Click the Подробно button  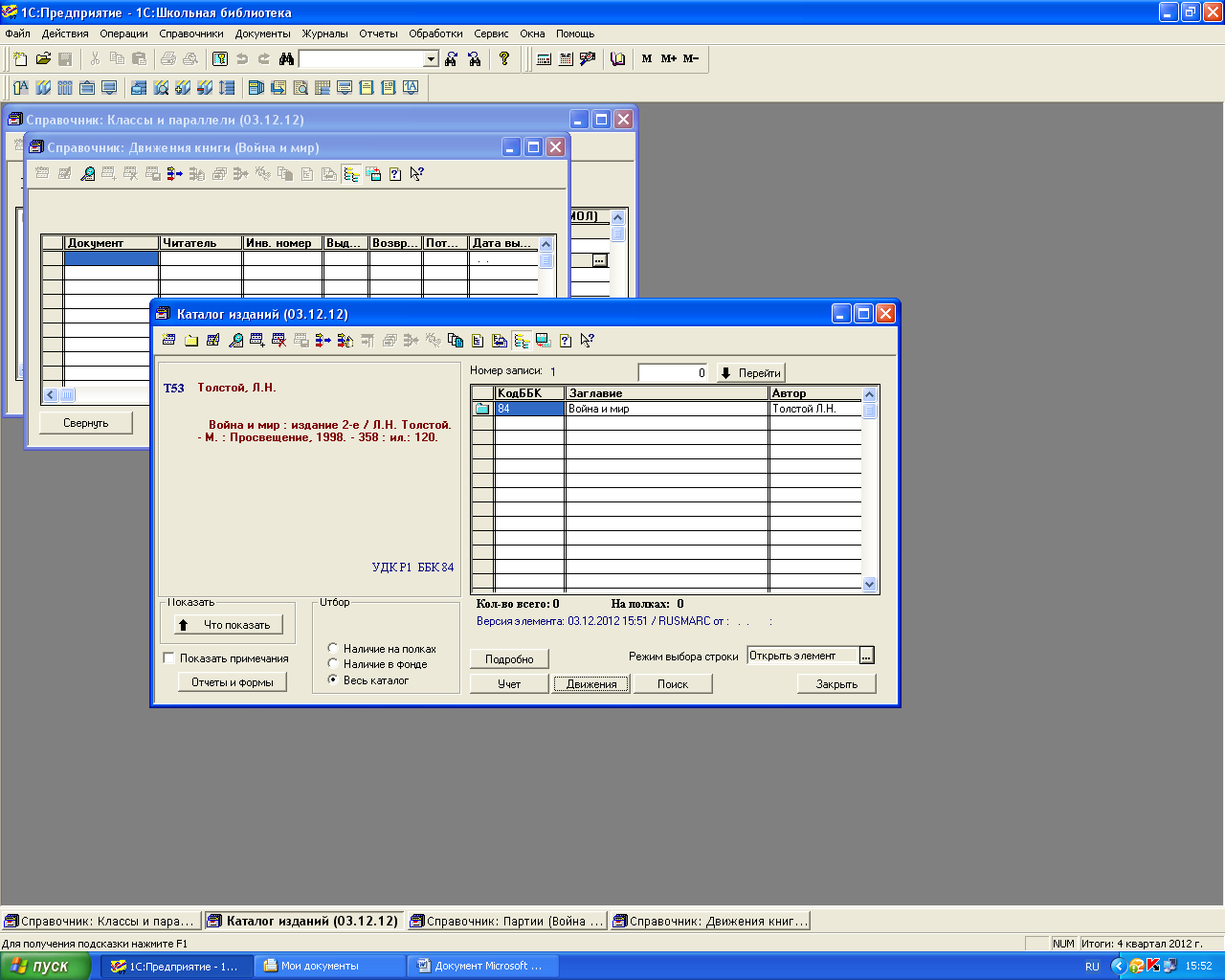tap(509, 658)
